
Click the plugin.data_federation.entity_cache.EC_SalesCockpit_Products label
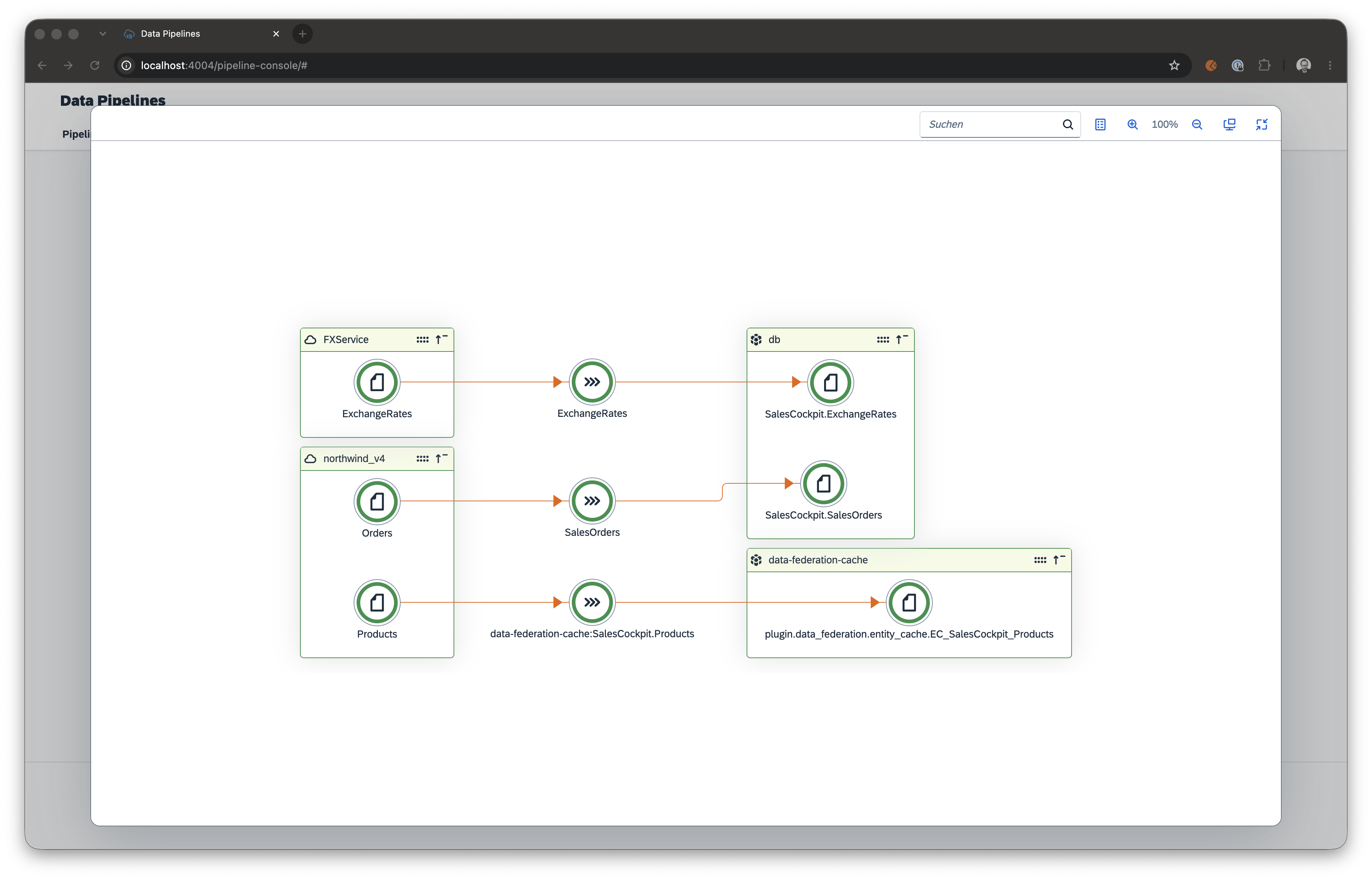click(909, 634)
